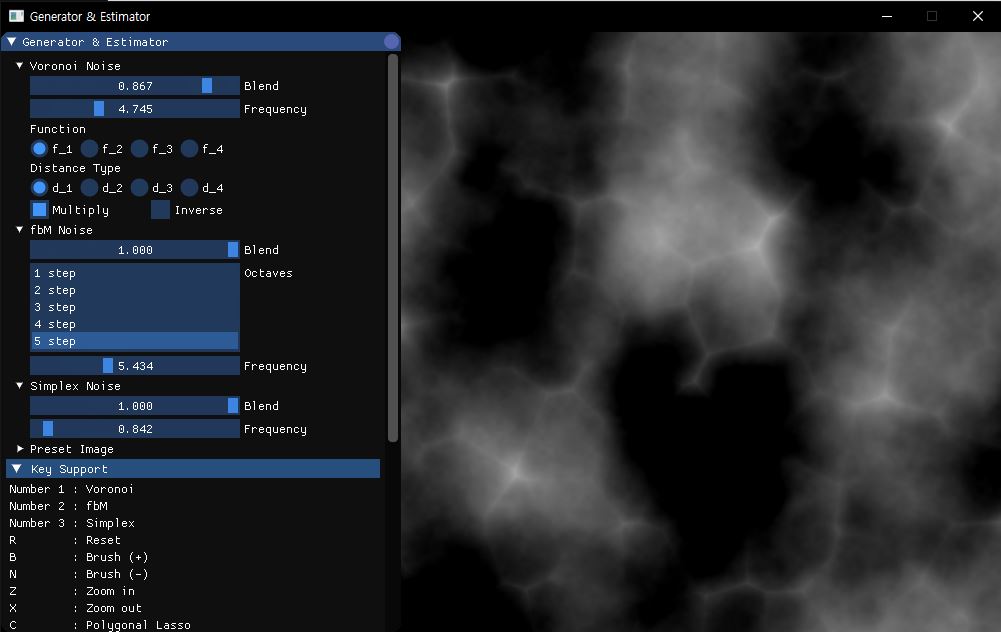Enable the Inverse checkbox
The image size is (1001, 632).
[160, 209]
